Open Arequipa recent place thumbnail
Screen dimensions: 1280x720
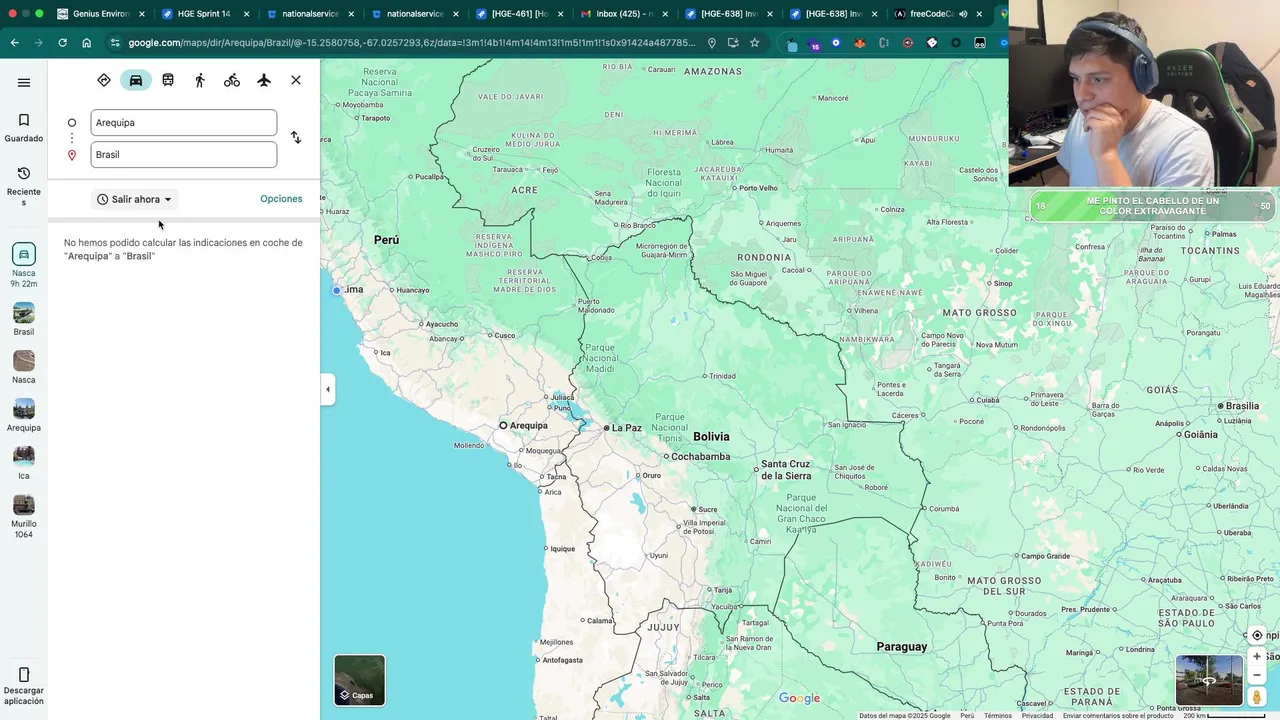tap(24, 409)
